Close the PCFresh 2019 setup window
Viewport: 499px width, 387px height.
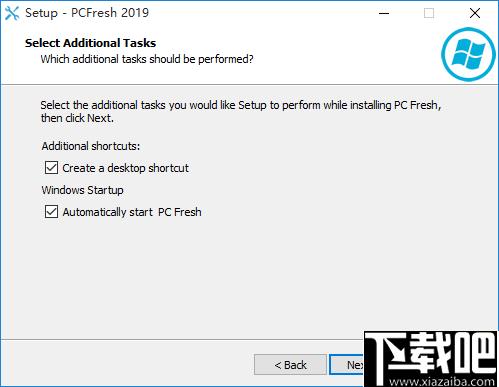pyautogui.click(x=475, y=13)
